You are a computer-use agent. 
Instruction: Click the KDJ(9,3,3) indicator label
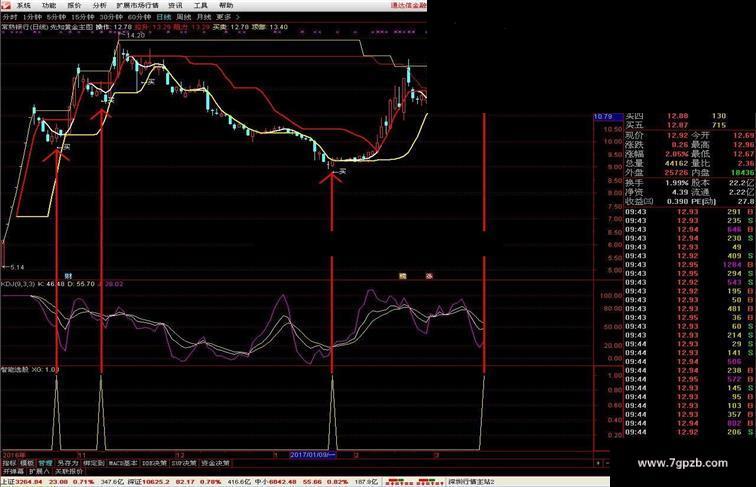click(x=18, y=284)
